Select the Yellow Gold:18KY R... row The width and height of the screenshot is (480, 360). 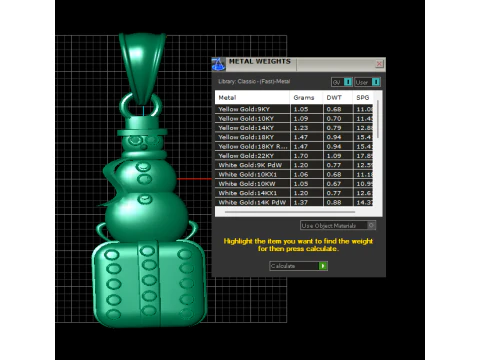coord(294,146)
